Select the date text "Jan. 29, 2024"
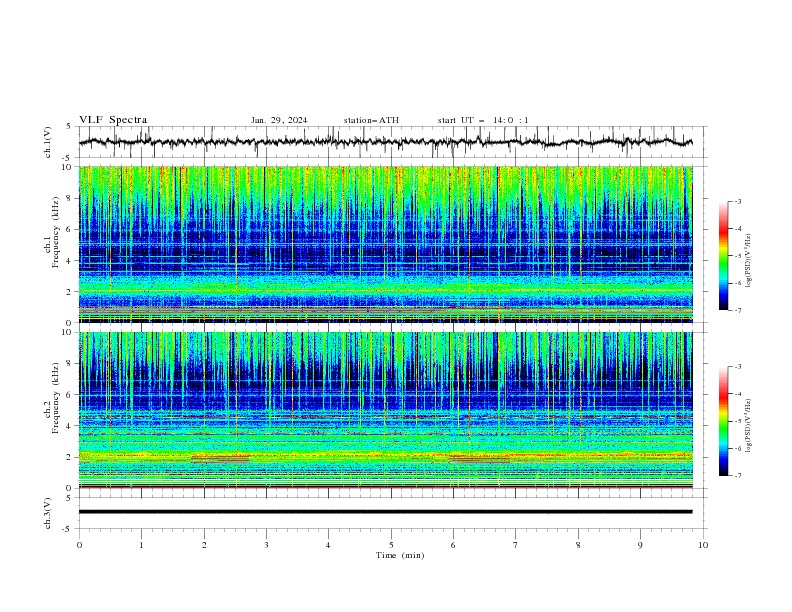This screenshot has width=792, height=612. point(279,120)
